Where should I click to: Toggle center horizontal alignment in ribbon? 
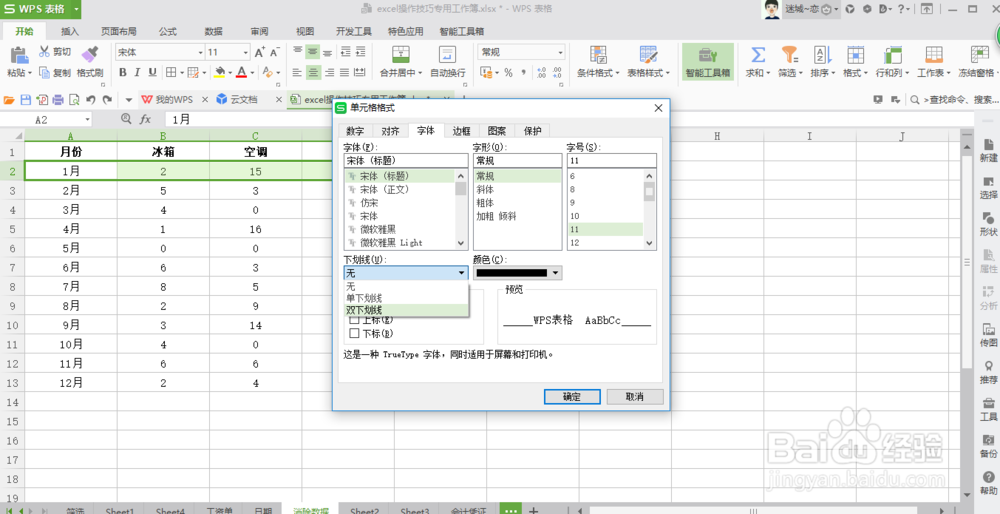click(312, 73)
